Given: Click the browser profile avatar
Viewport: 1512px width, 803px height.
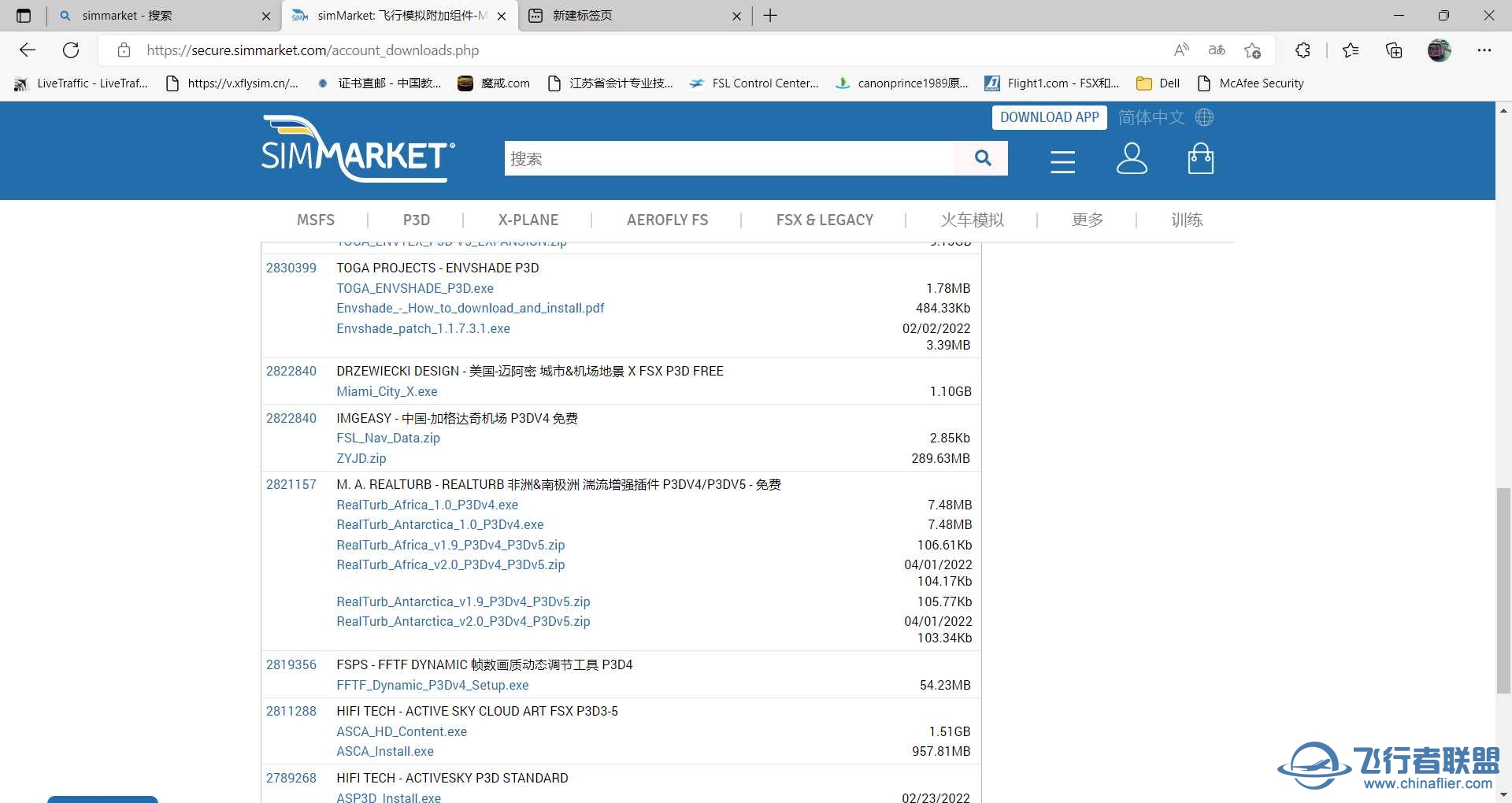Looking at the screenshot, I should [x=1439, y=50].
